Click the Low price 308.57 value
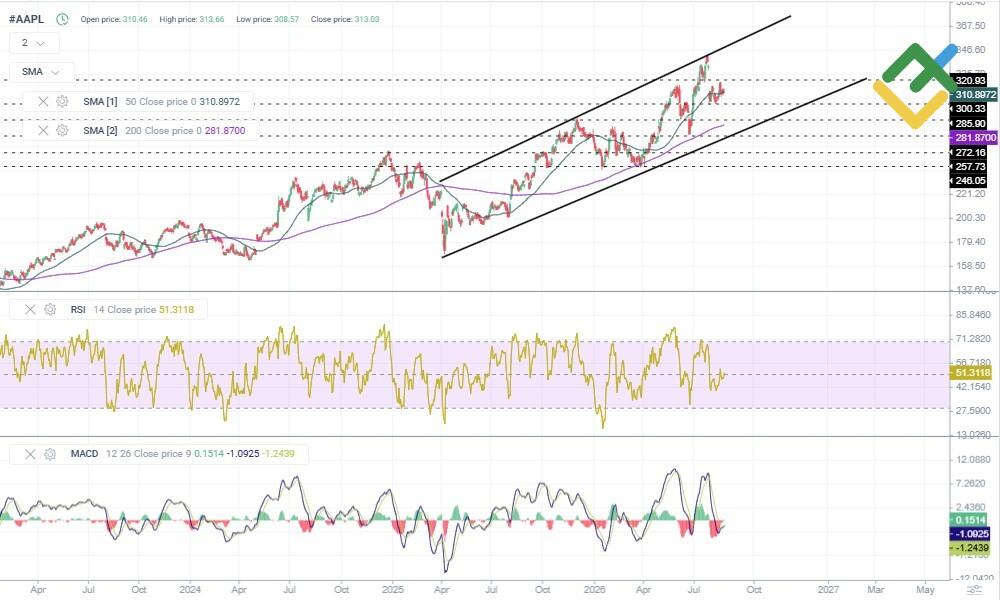This screenshot has height=600, width=1000. coord(286,19)
